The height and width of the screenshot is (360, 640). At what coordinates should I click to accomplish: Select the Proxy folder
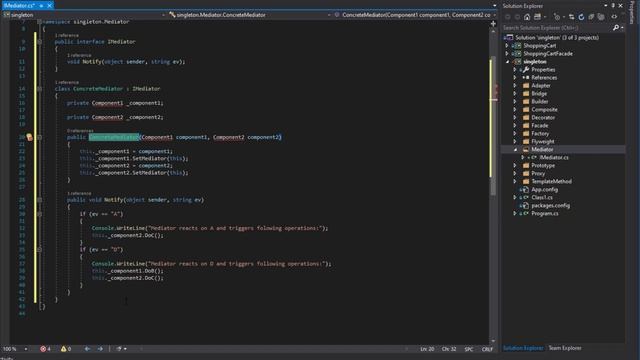point(538,173)
